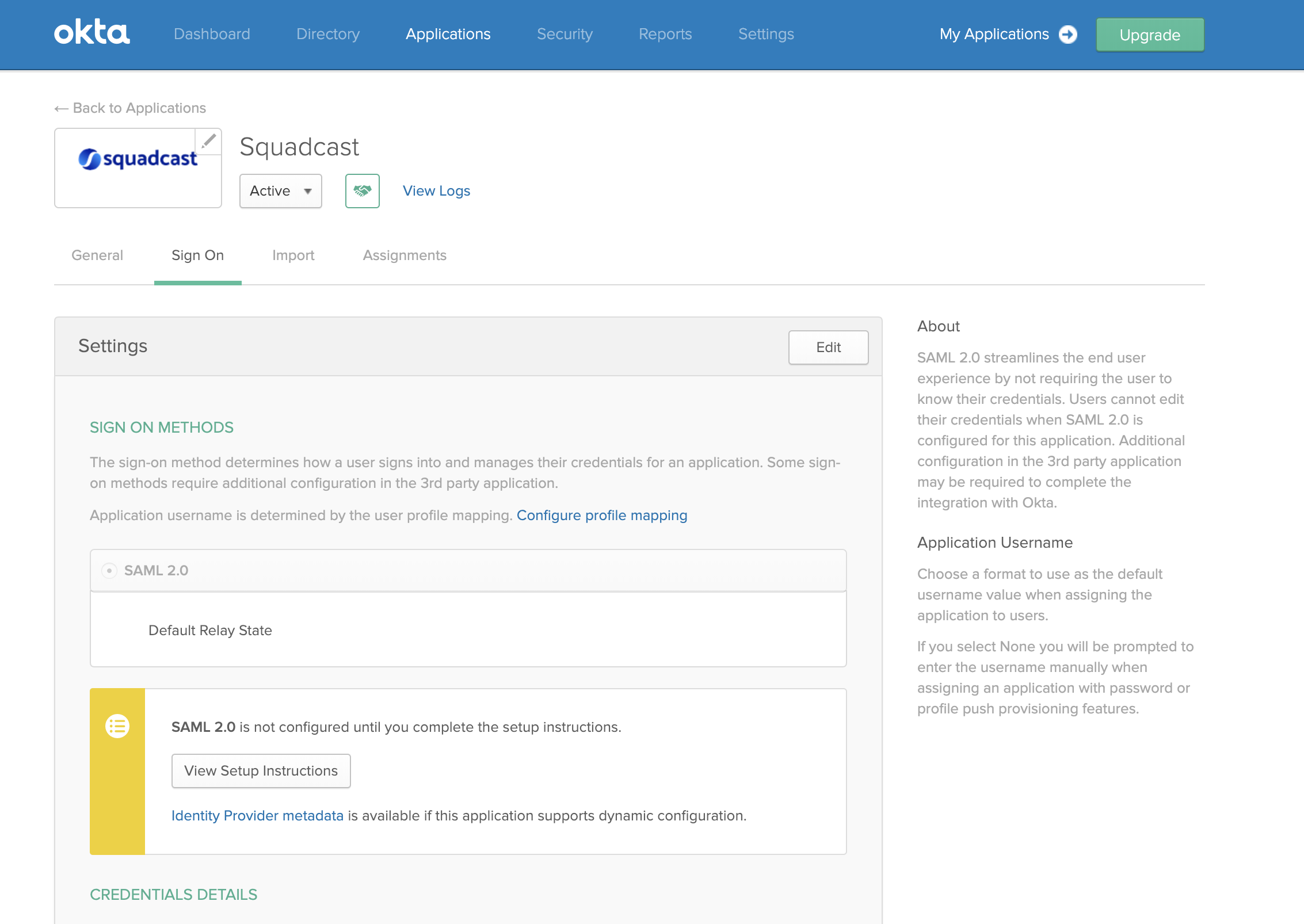
Task: Click the back arrow beside Back to Applications
Action: coord(61,109)
